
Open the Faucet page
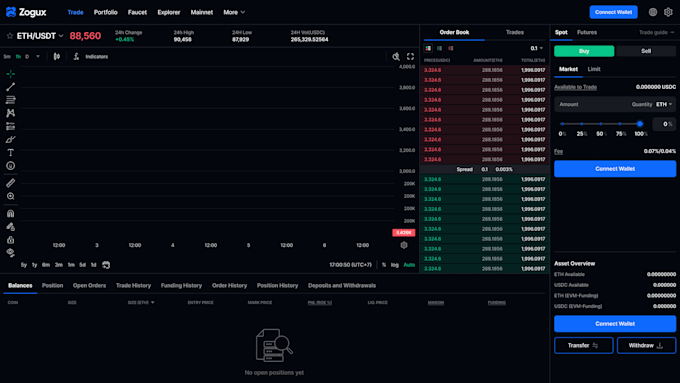137,12
